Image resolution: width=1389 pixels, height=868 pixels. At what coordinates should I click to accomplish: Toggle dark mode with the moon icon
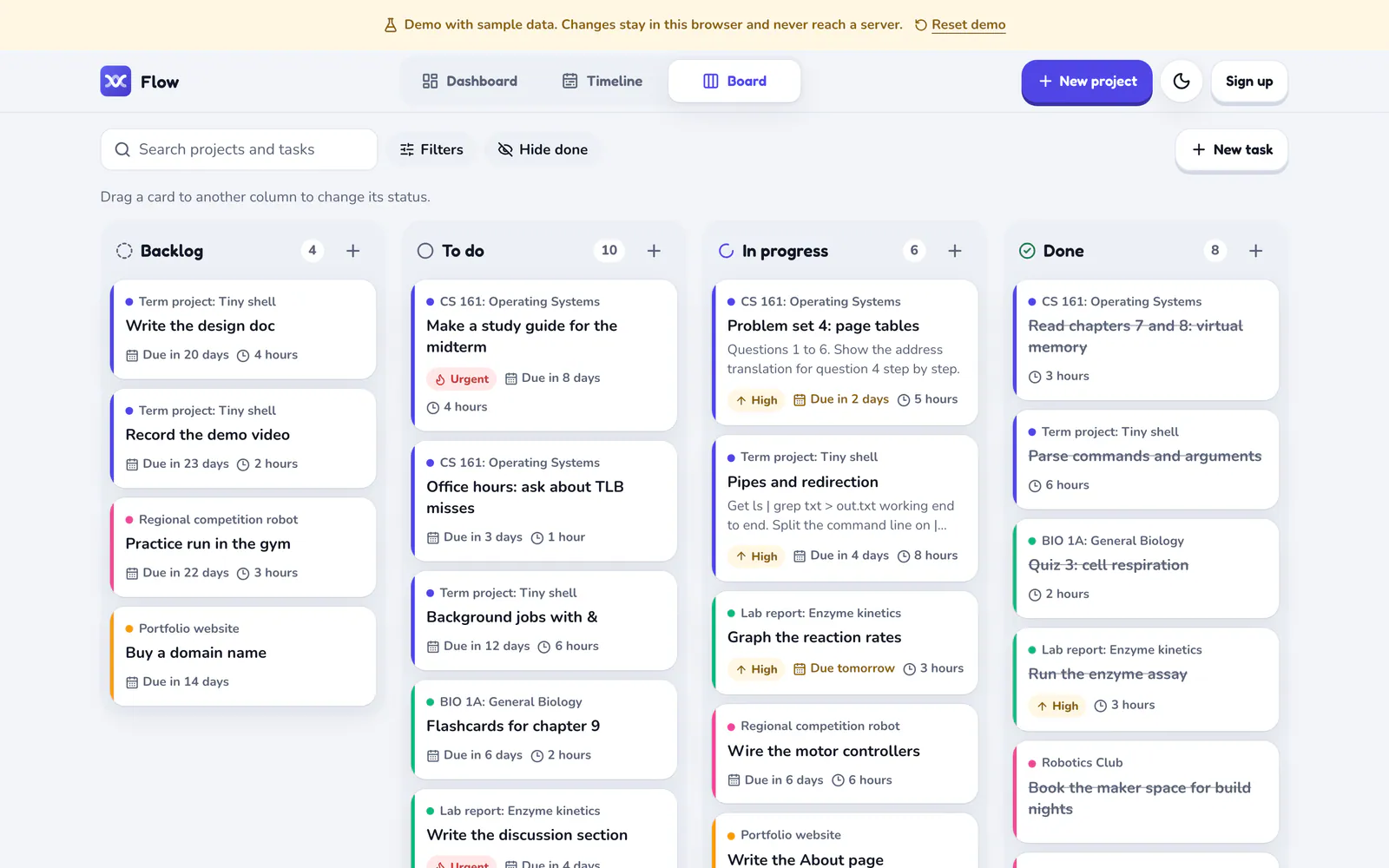pyautogui.click(x=1182, y=82)
